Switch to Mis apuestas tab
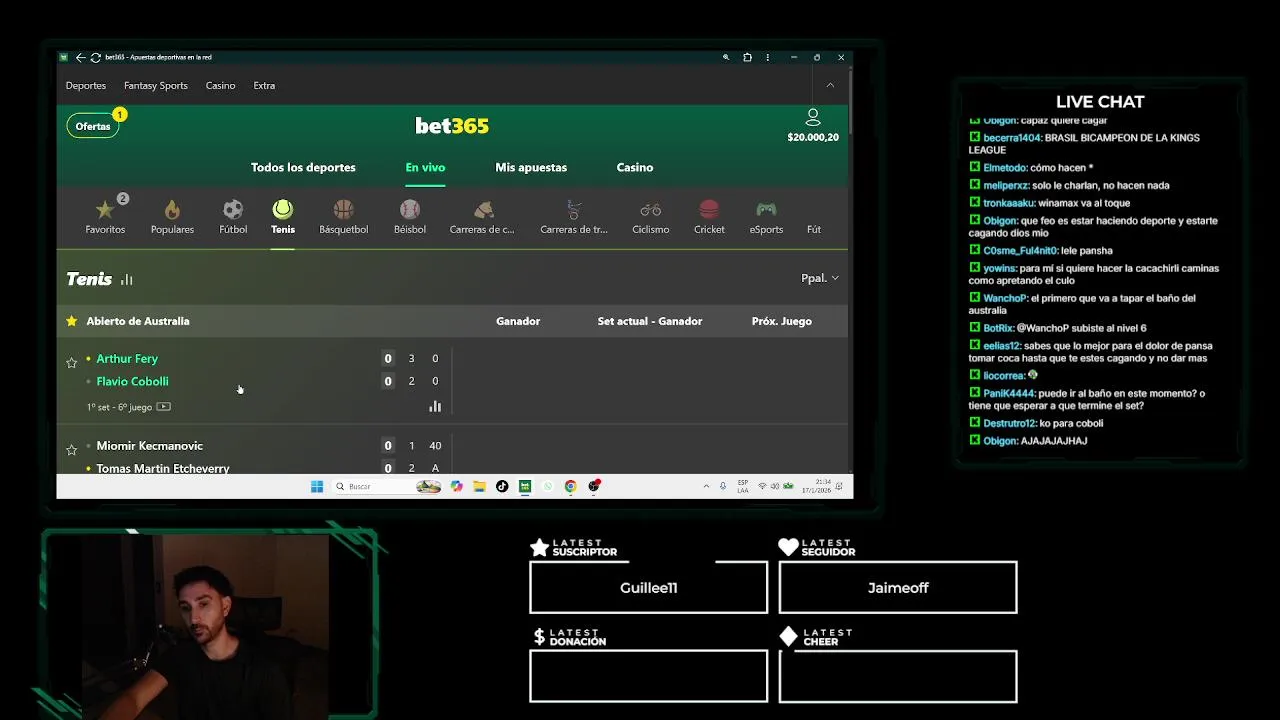 click(x=531, y=167)
